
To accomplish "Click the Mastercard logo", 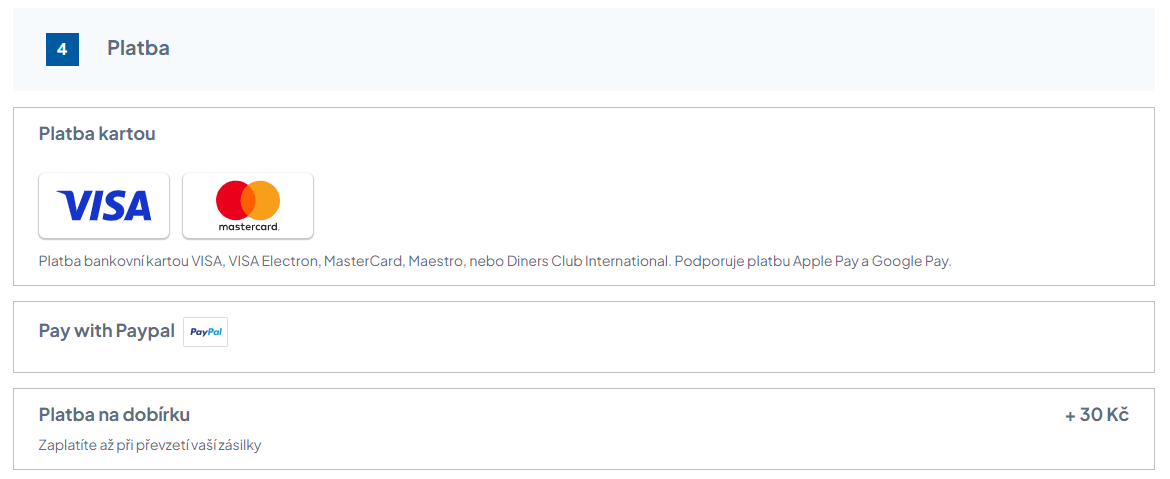I will [248, 206].
